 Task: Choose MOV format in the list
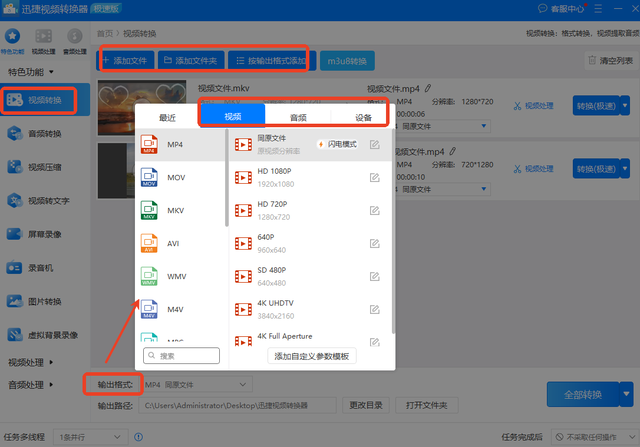[180, 178]
